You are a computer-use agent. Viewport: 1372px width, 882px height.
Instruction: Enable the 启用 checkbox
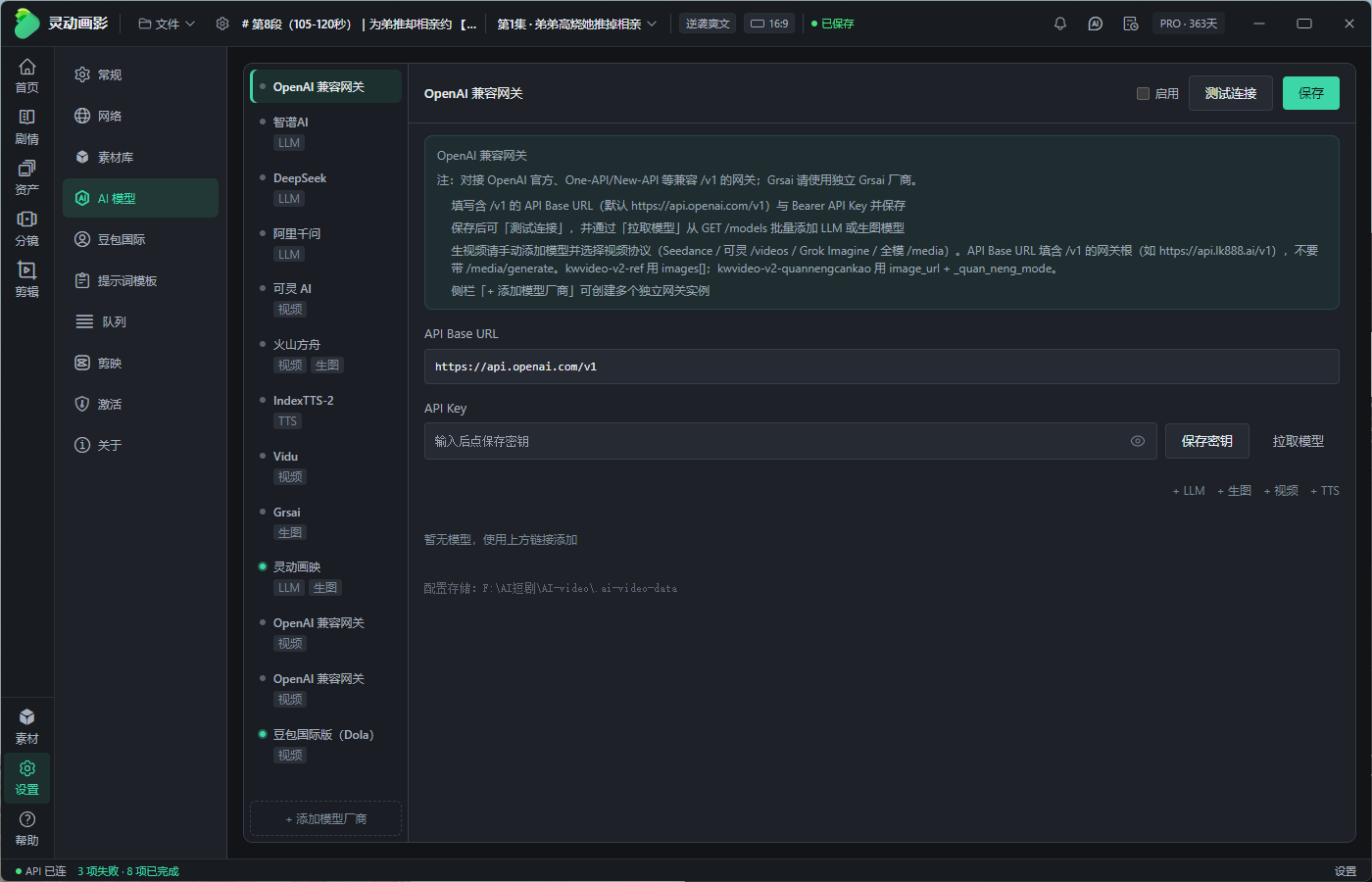1143,93
